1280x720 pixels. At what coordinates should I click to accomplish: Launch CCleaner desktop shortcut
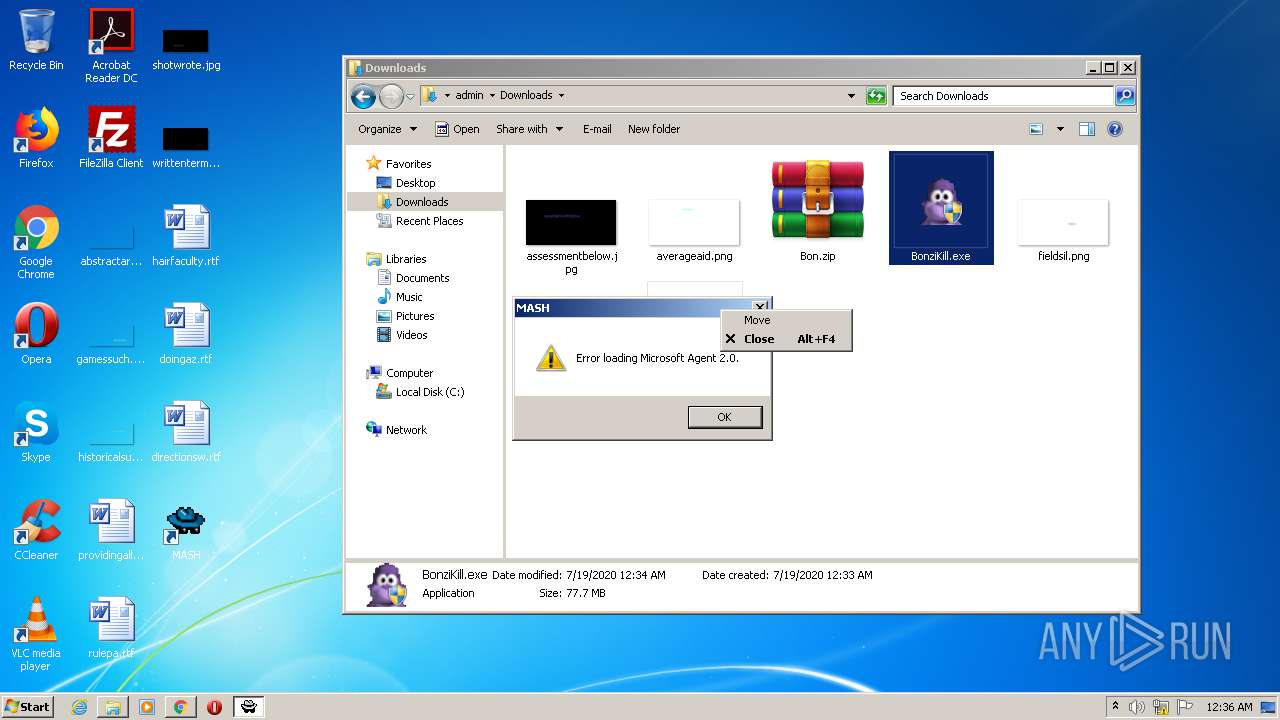(36, 530)
